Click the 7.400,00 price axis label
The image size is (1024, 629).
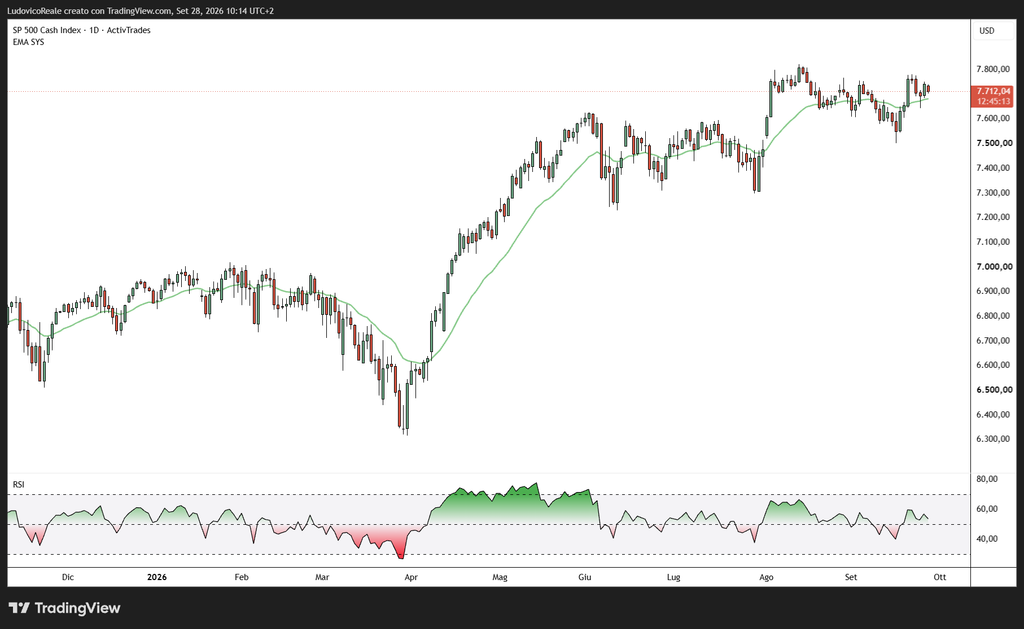click(994, 168)
